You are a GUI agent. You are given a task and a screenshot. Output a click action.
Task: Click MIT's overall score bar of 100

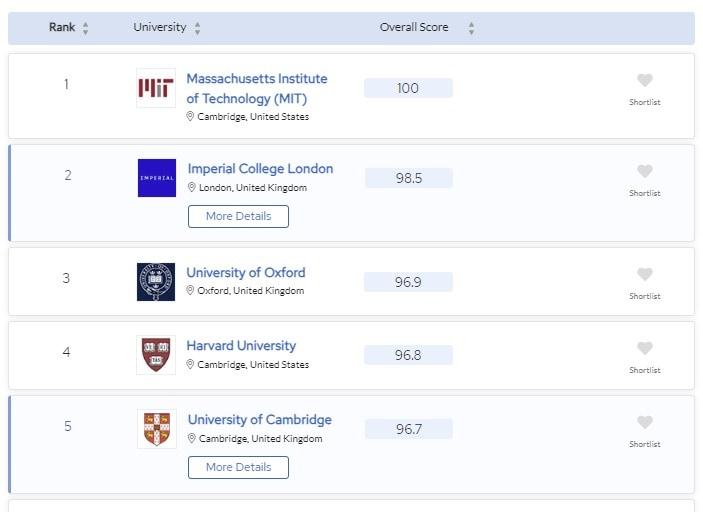coord(408,88)
